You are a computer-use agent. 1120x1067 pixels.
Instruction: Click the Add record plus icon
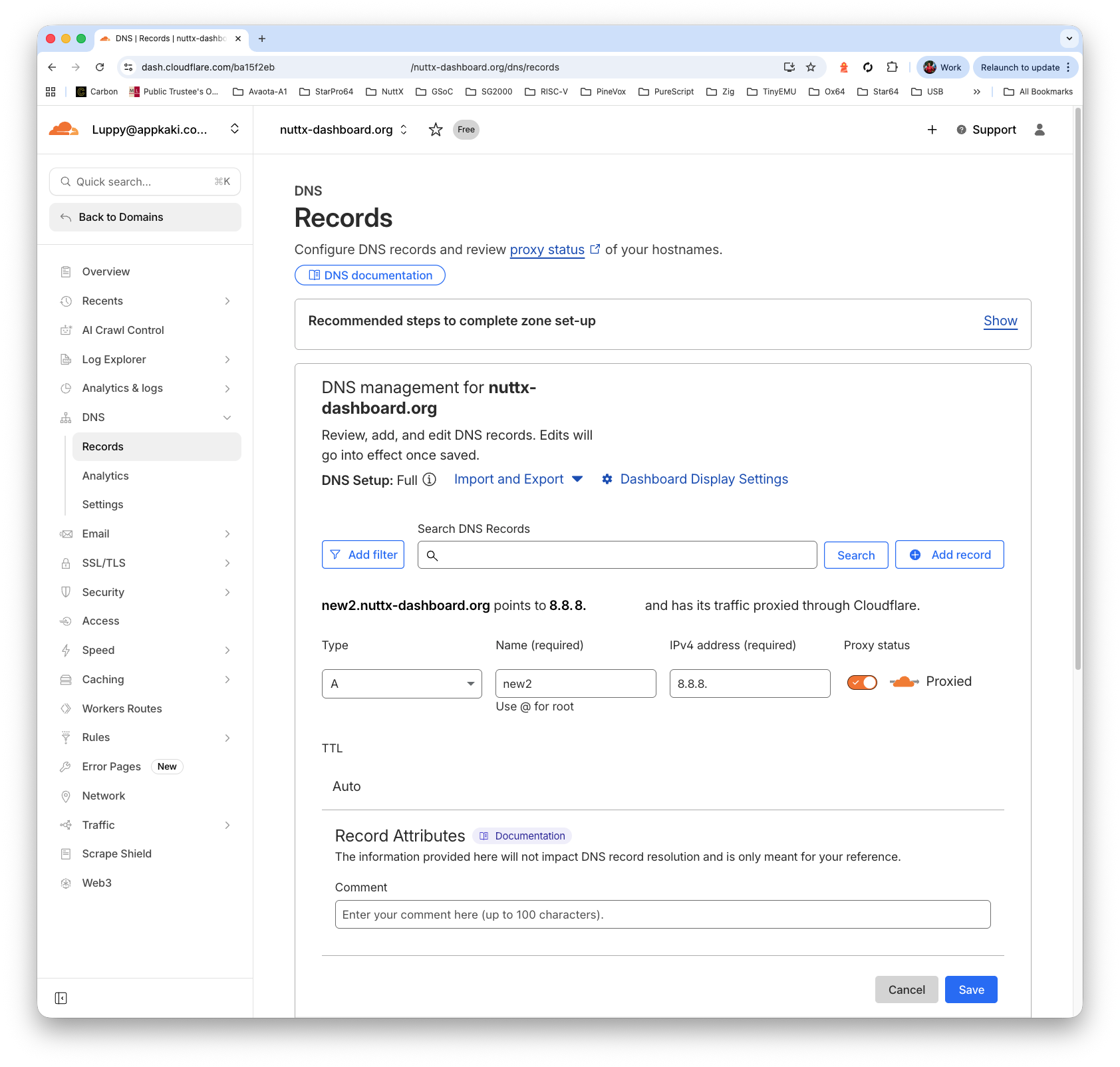916,554
